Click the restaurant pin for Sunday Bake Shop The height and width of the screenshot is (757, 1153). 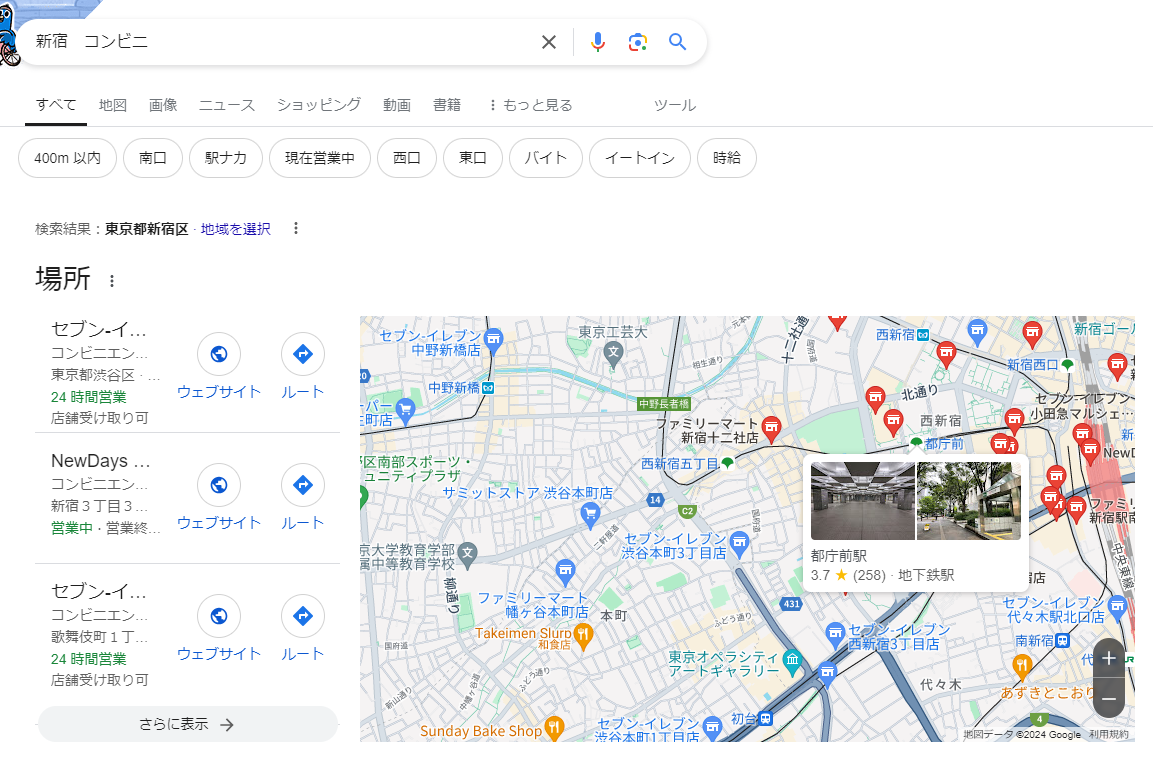(554, 728)
